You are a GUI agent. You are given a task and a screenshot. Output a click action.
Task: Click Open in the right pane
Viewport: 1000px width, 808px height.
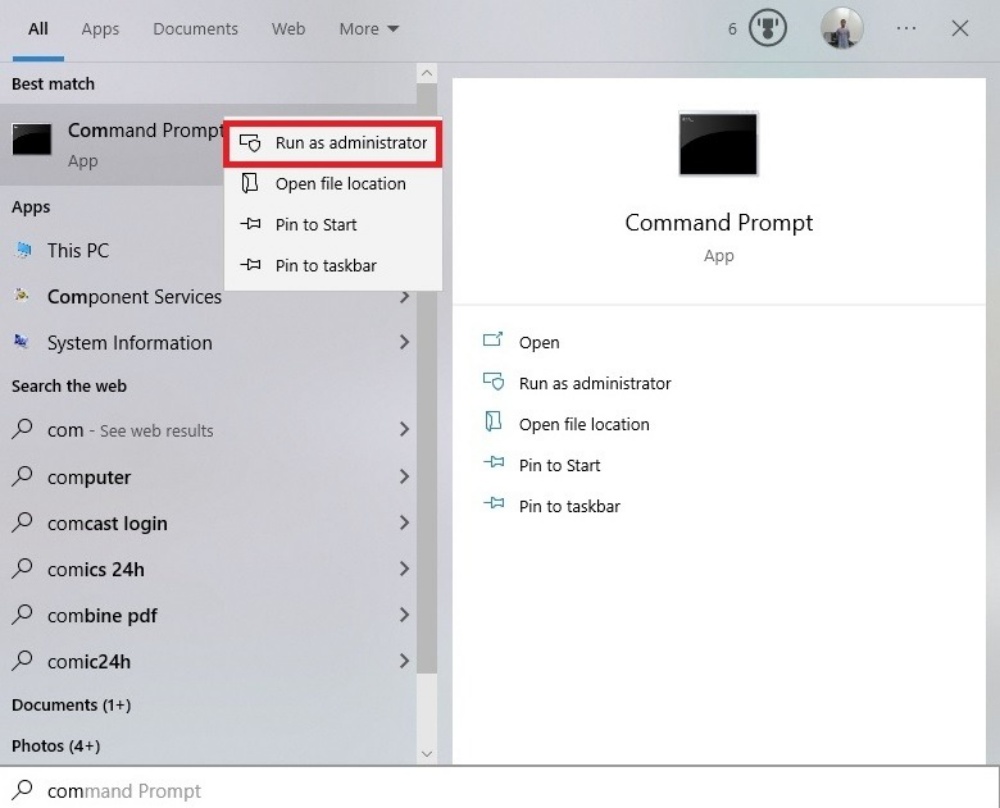coord(539,342)
